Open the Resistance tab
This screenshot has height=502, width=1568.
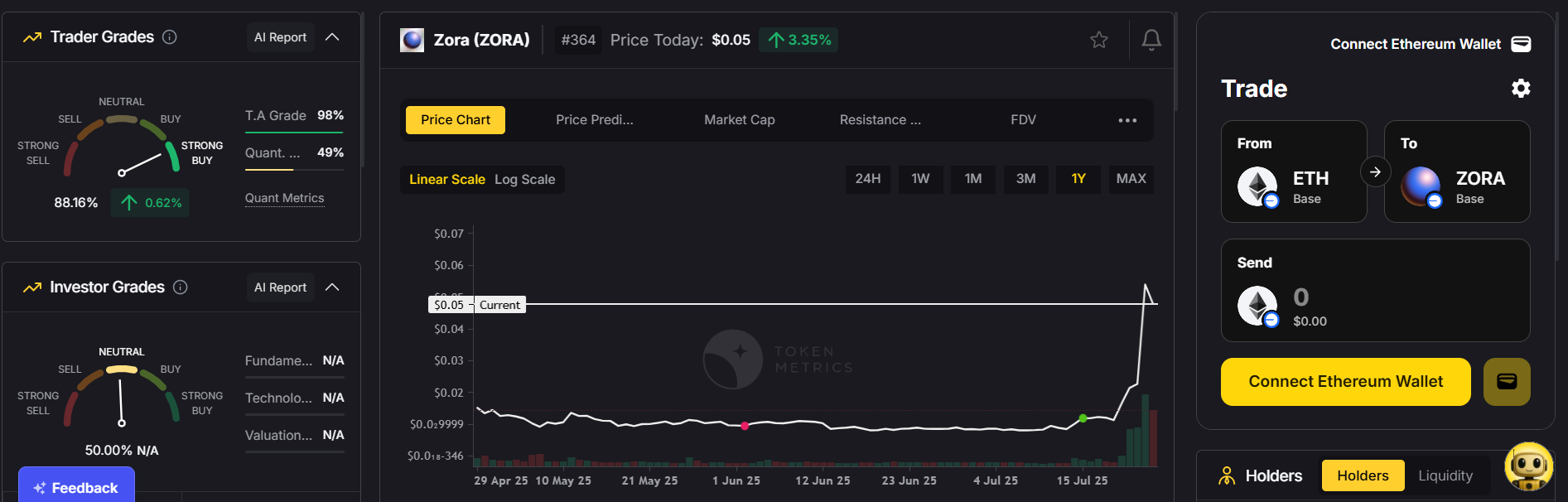[x=880, y=120]
